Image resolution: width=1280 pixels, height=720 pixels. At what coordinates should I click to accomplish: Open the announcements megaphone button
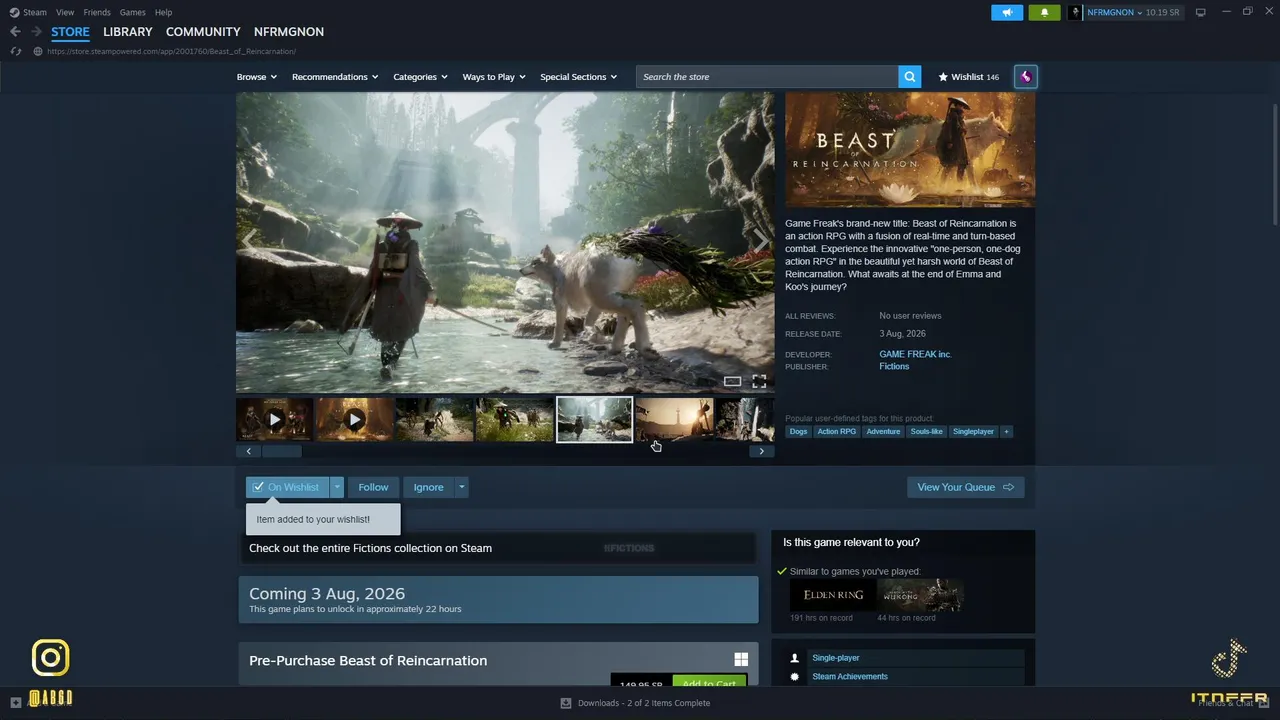pyautogui.click(x=1007, y=12)
